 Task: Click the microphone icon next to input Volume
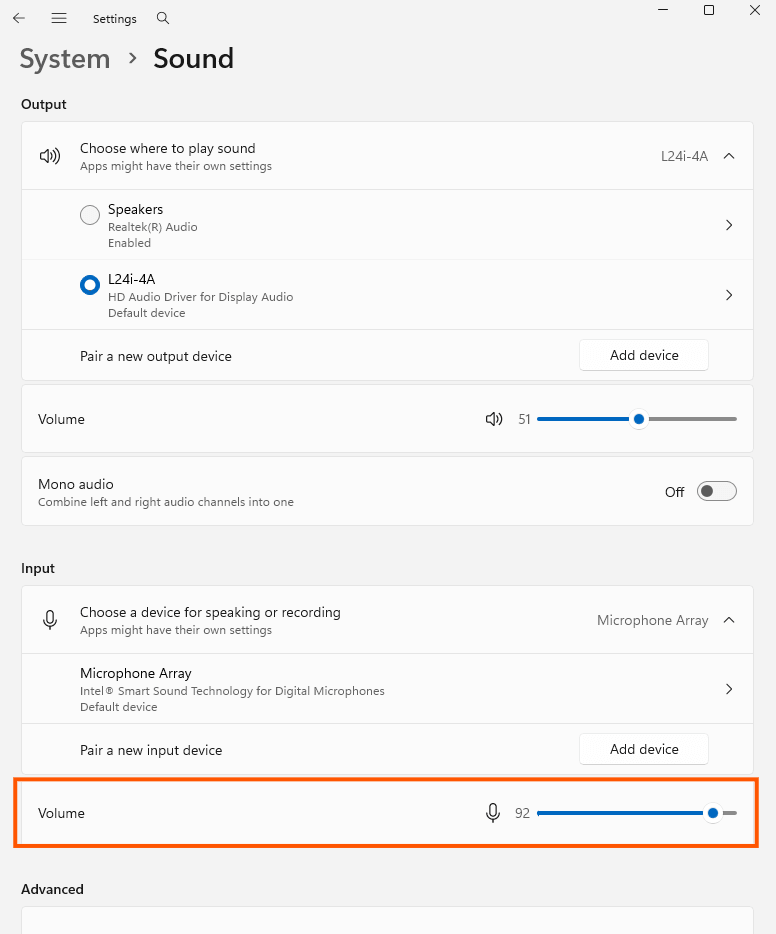[x=493, y=813]
